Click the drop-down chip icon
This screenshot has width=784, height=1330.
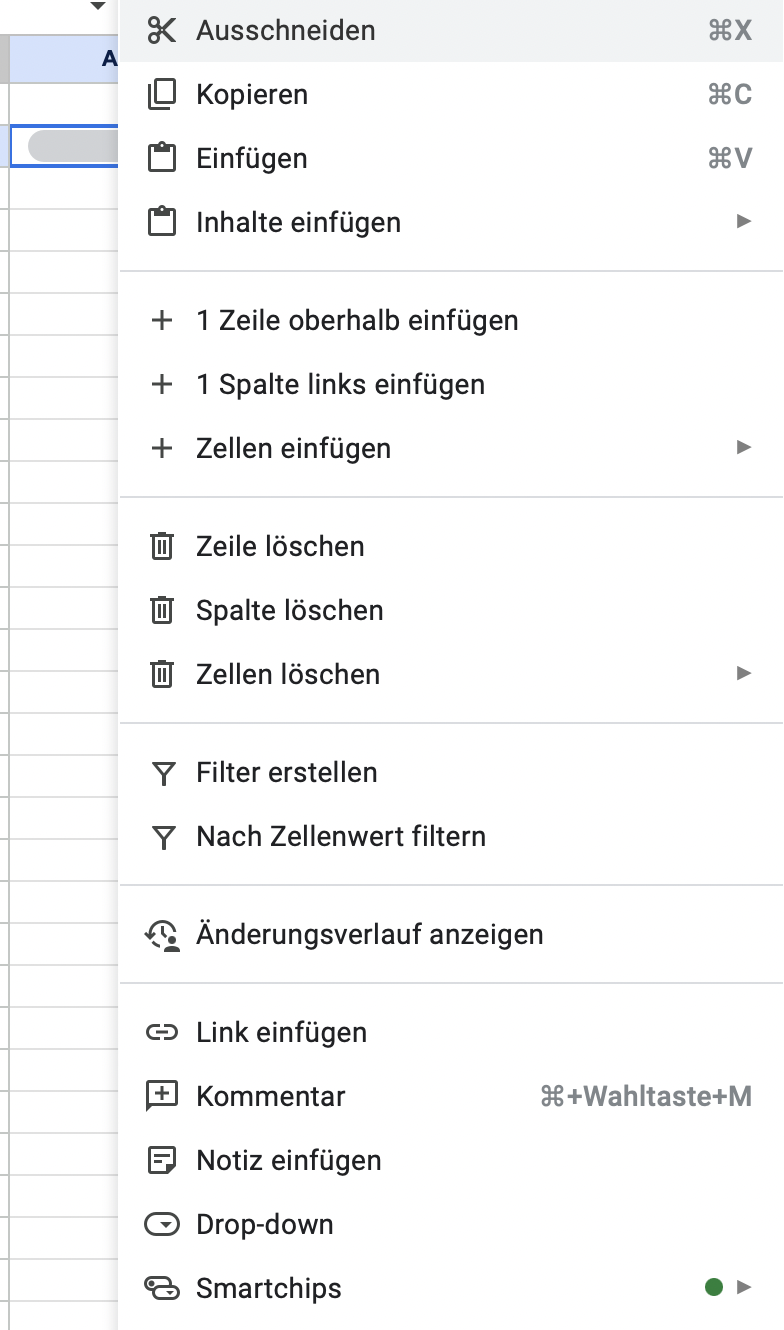coord(161,1225)
